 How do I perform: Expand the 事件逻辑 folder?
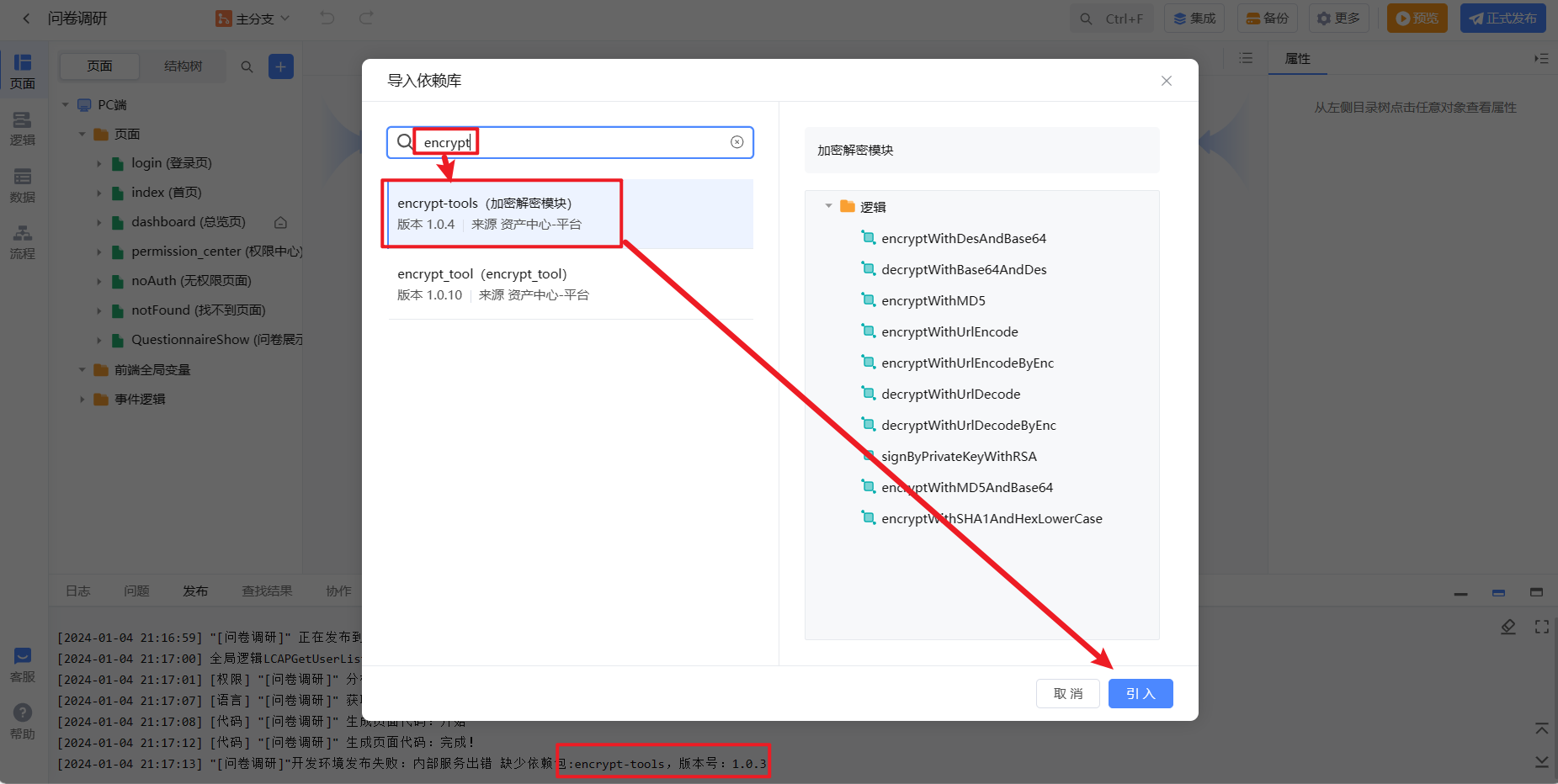[x=82, y=400]
